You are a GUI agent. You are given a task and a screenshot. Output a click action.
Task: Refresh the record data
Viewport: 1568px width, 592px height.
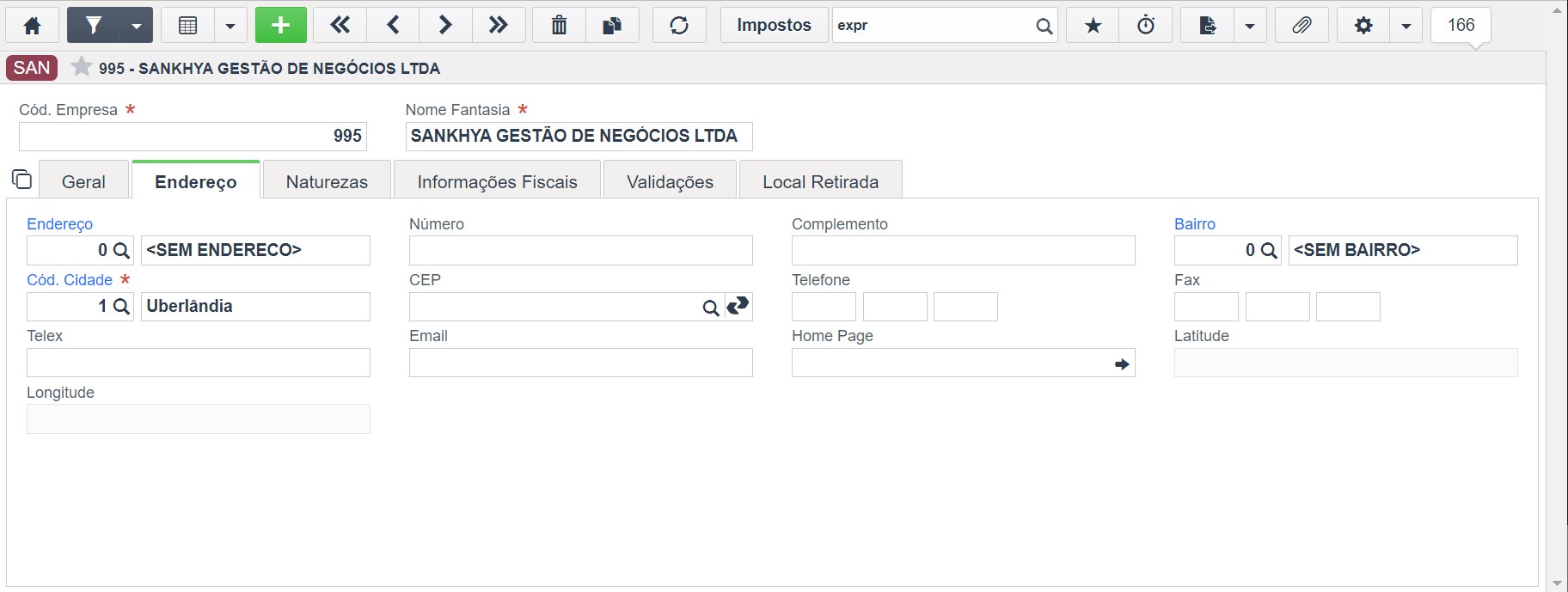coord(679,26)
